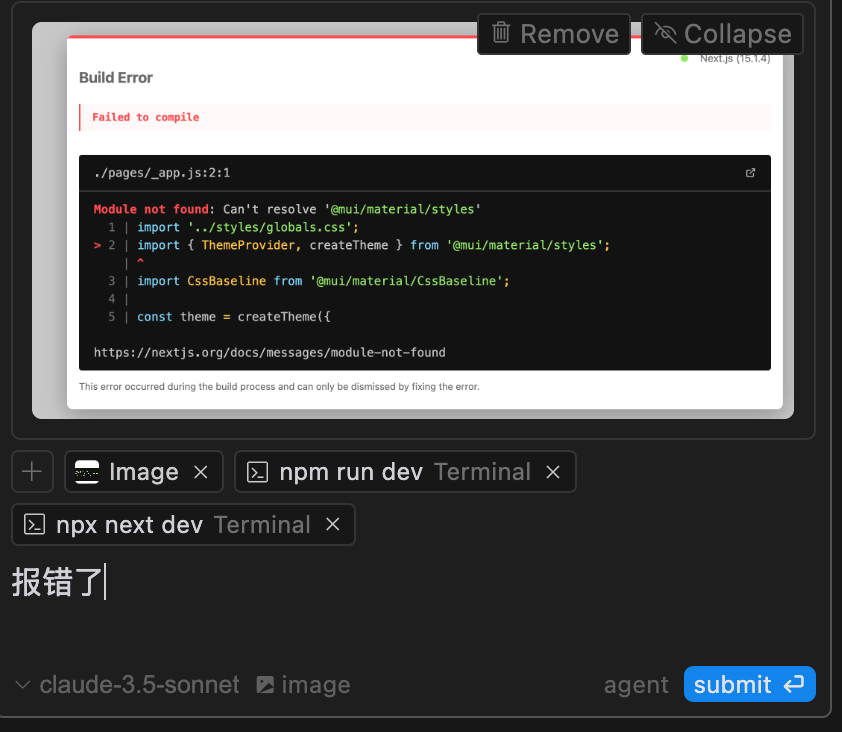The width and height of the screenshot is (842, 732).
Task: Toggle agent mode
Action: tap(636, 685)
